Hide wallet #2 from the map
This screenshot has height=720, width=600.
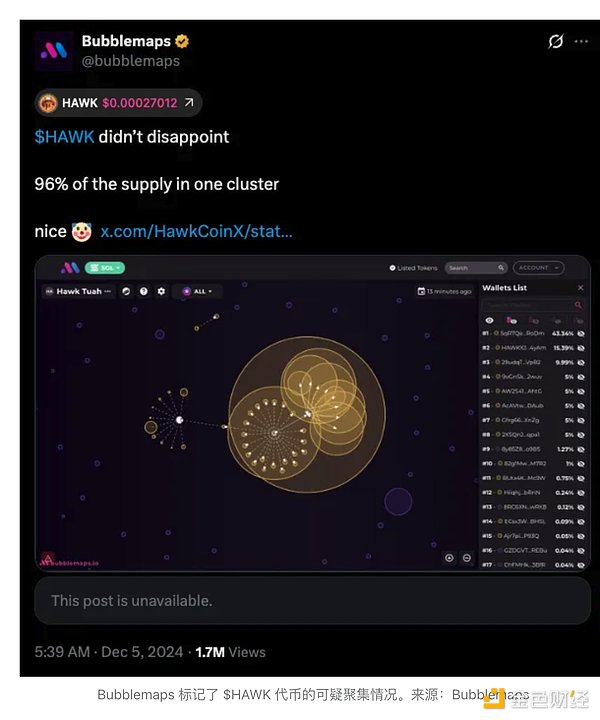click(581, 347)
